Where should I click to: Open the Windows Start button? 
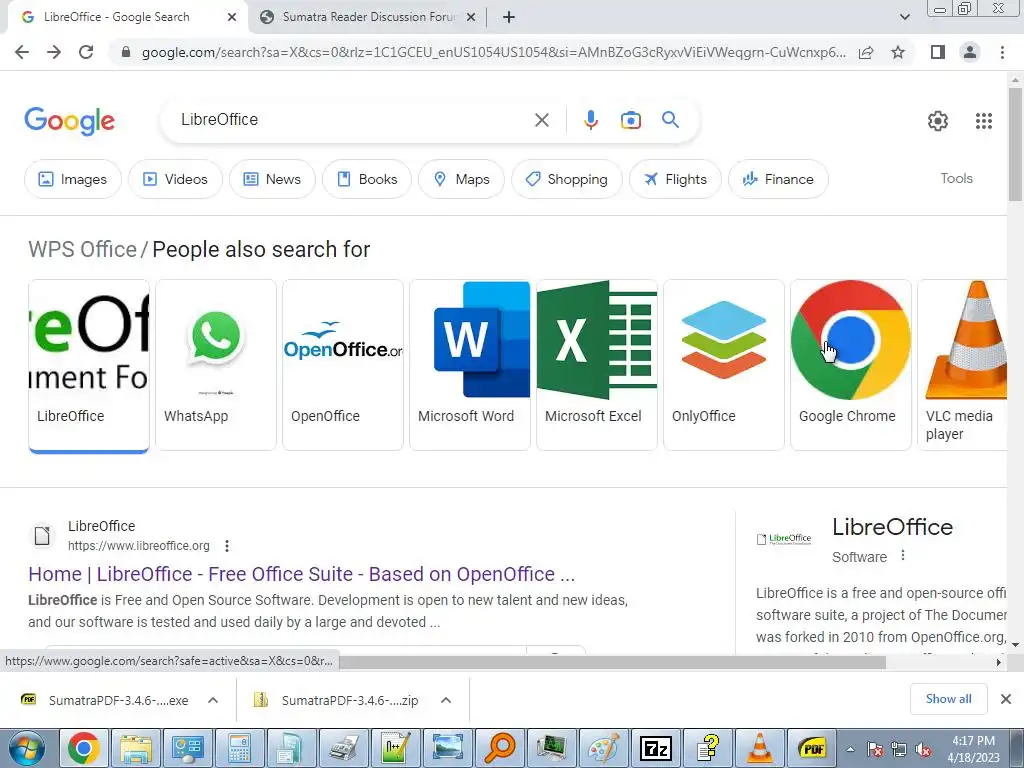[x=26, y=748]
